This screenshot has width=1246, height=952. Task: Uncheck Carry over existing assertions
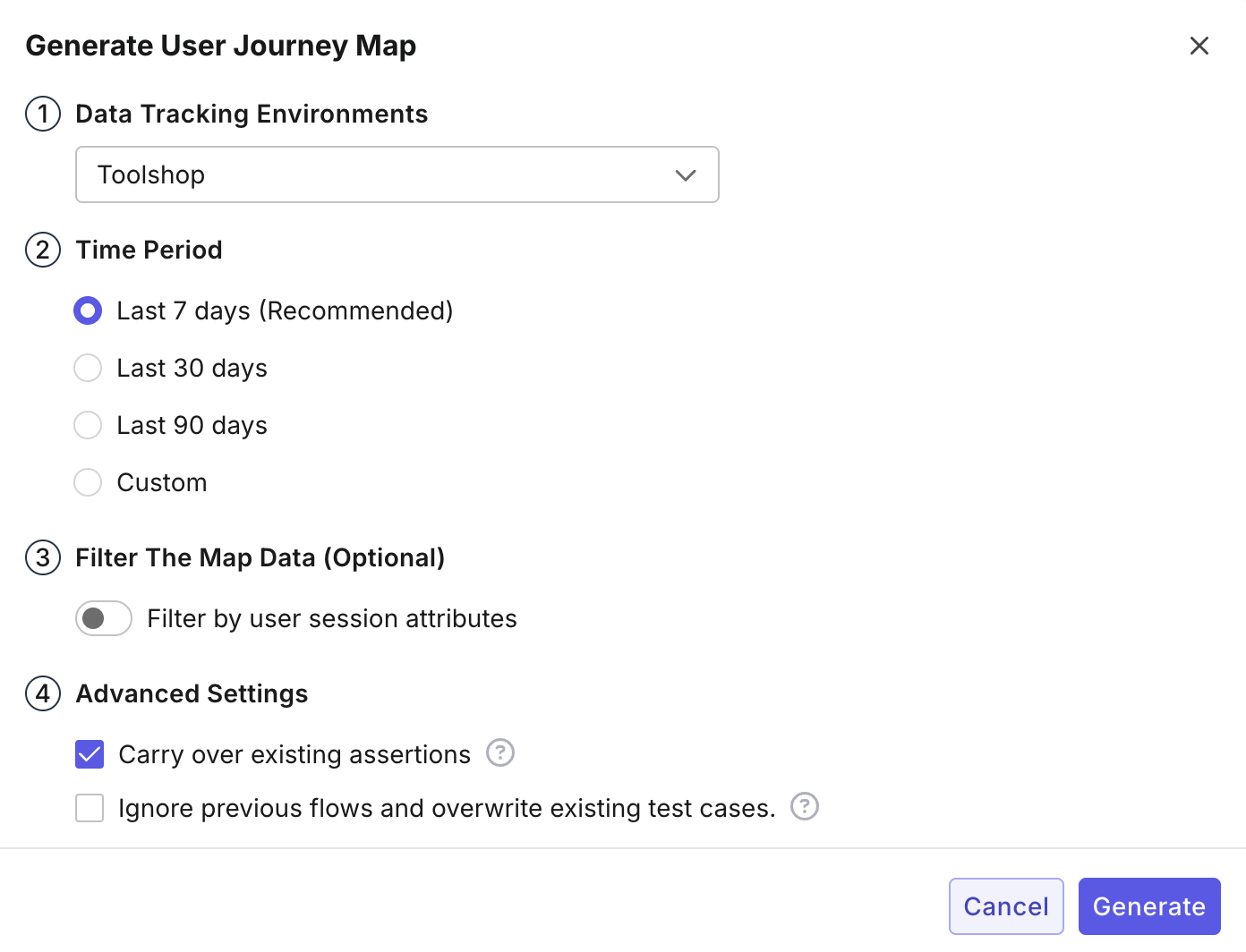[90, 754]
